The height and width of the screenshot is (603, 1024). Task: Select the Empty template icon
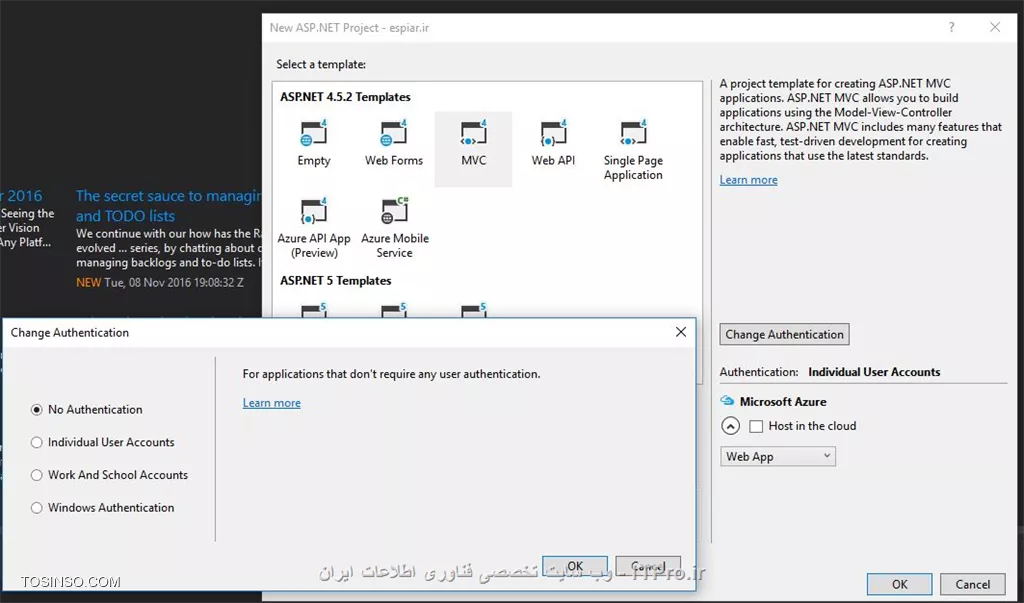[x=313, y=133]
